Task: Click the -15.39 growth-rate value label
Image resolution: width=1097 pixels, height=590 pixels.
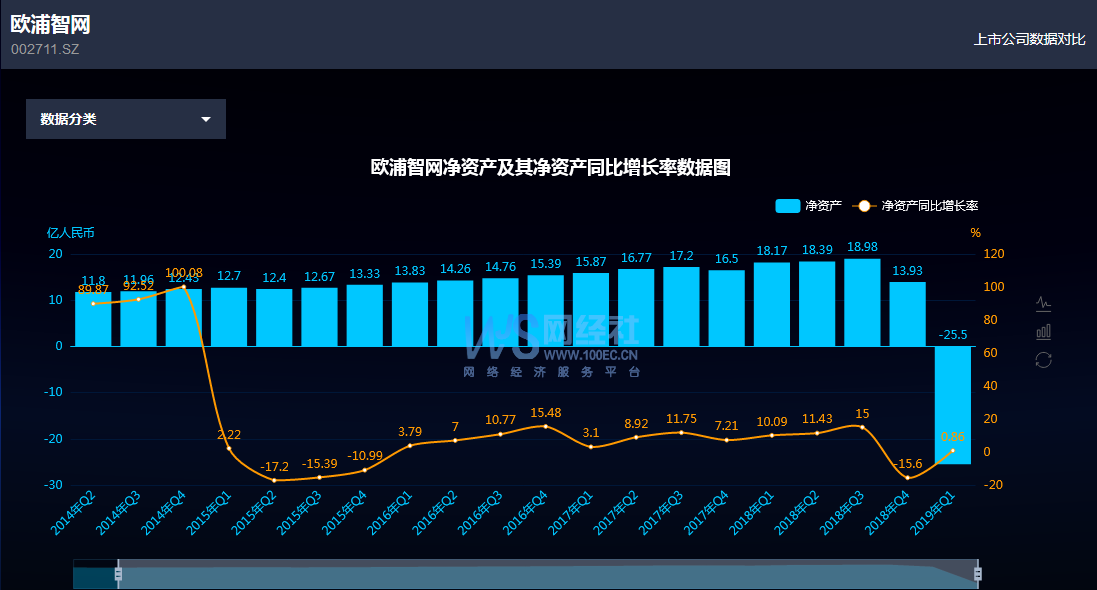Action: [320, 464]
